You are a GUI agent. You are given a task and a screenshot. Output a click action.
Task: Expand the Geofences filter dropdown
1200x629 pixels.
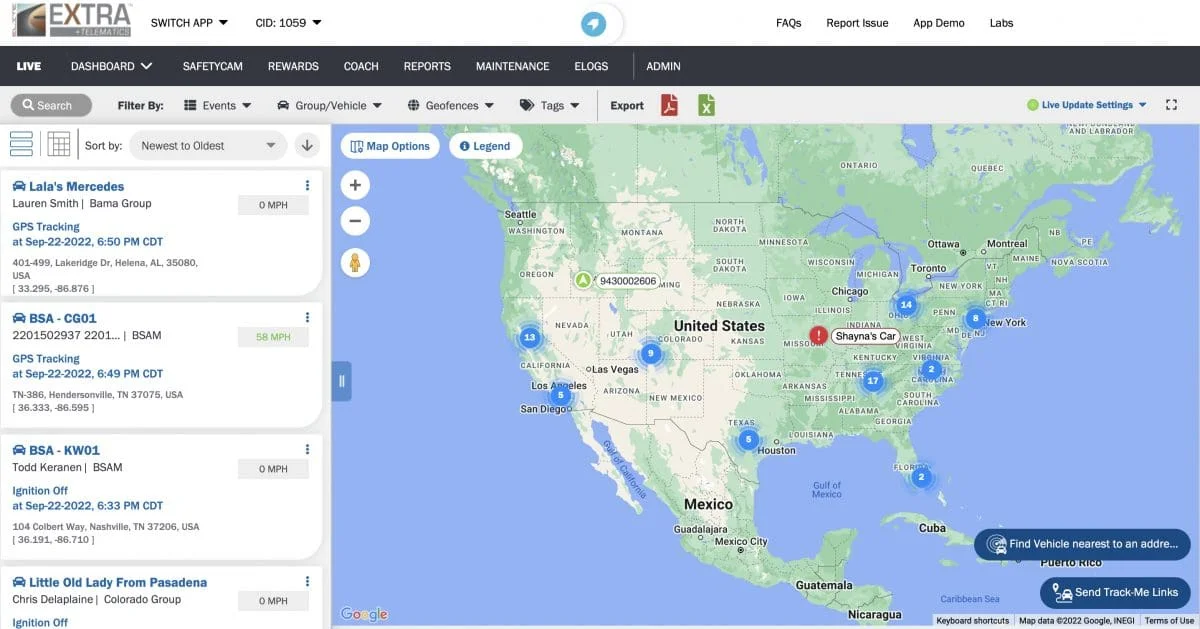[451, 105]
